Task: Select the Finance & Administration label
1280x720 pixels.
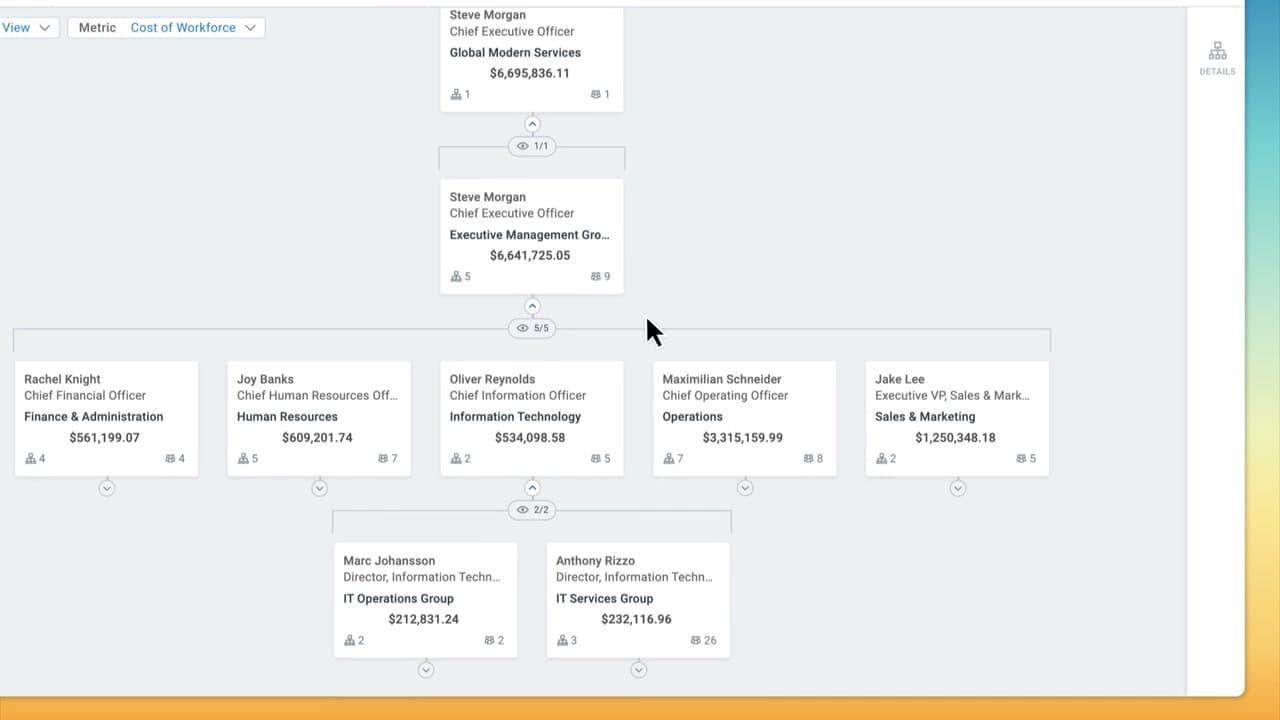Action: point(94,417)
